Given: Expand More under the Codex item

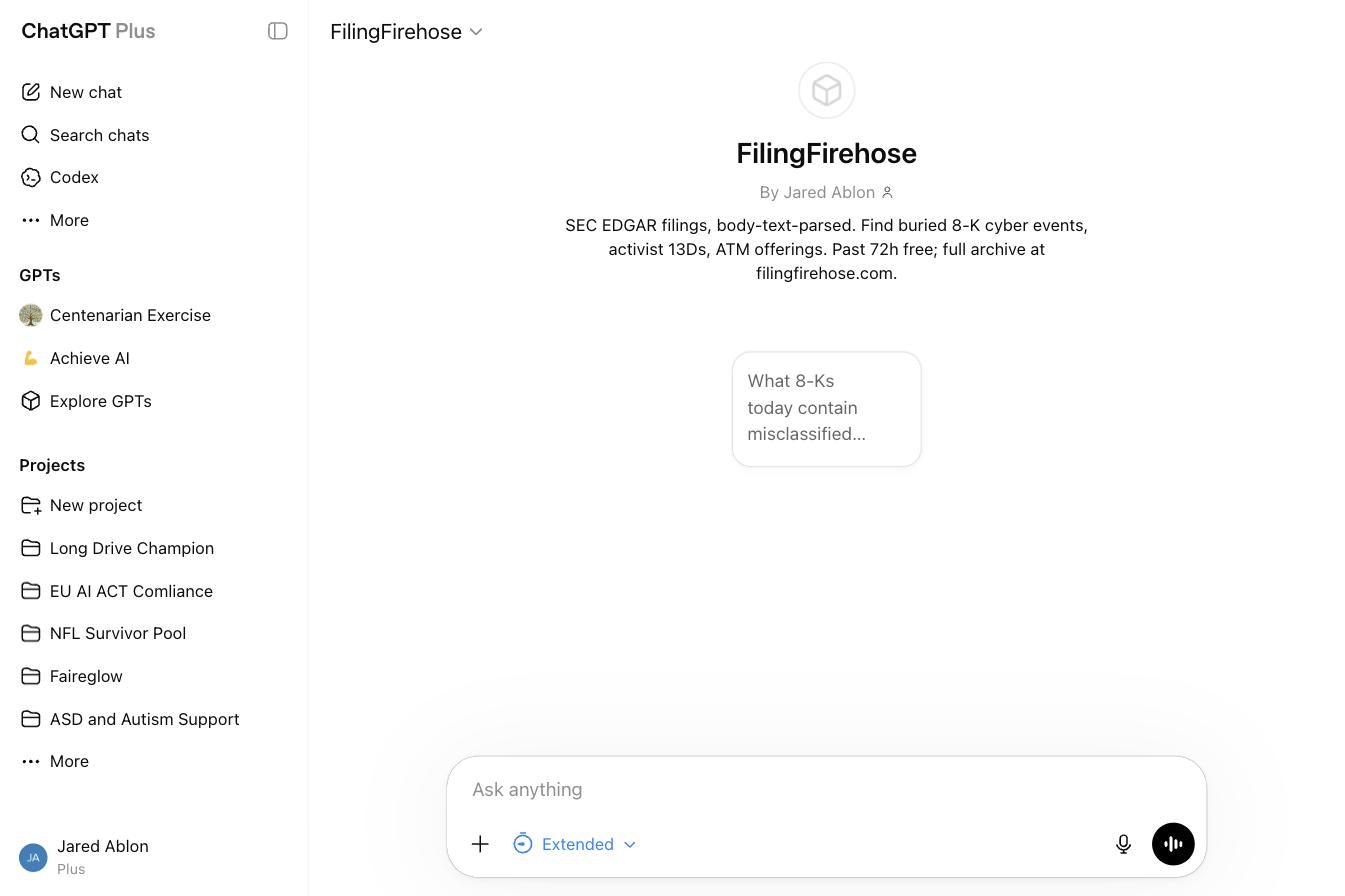Looking at the screenshot, I should 154,220.
